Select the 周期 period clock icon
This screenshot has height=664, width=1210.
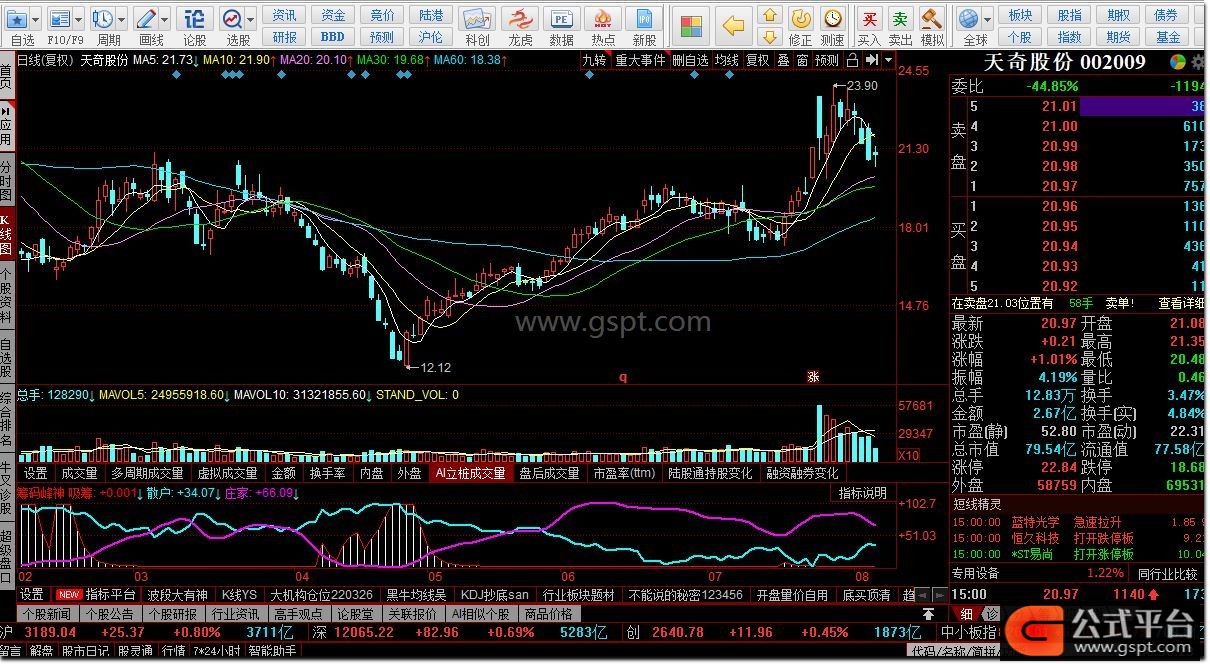(103, 19)
